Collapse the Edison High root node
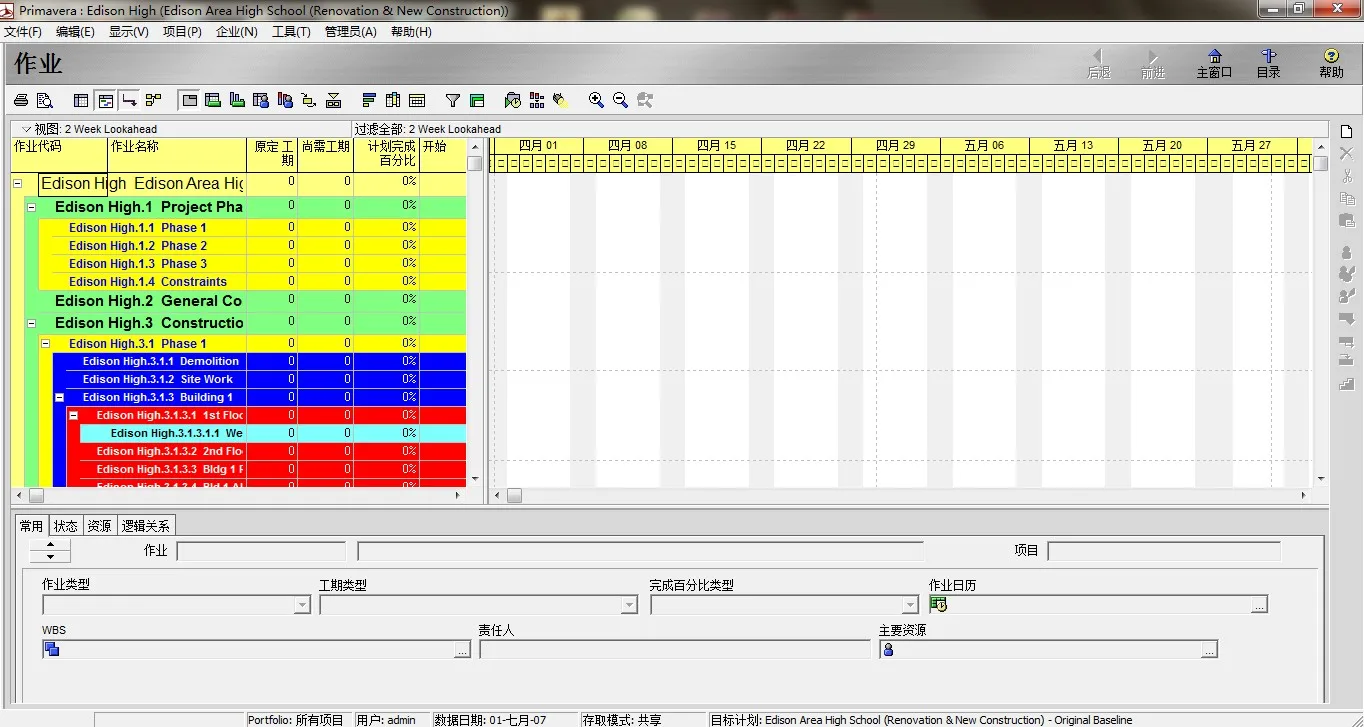Viewport: 1364px width, 727px height. point(18,184)
